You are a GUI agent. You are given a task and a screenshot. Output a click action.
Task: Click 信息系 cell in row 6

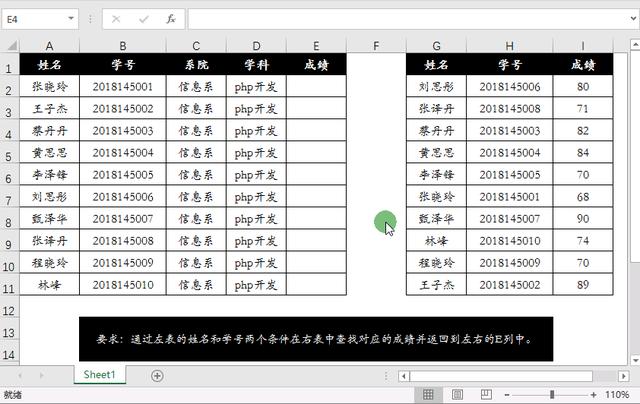(x=196, y=175)
